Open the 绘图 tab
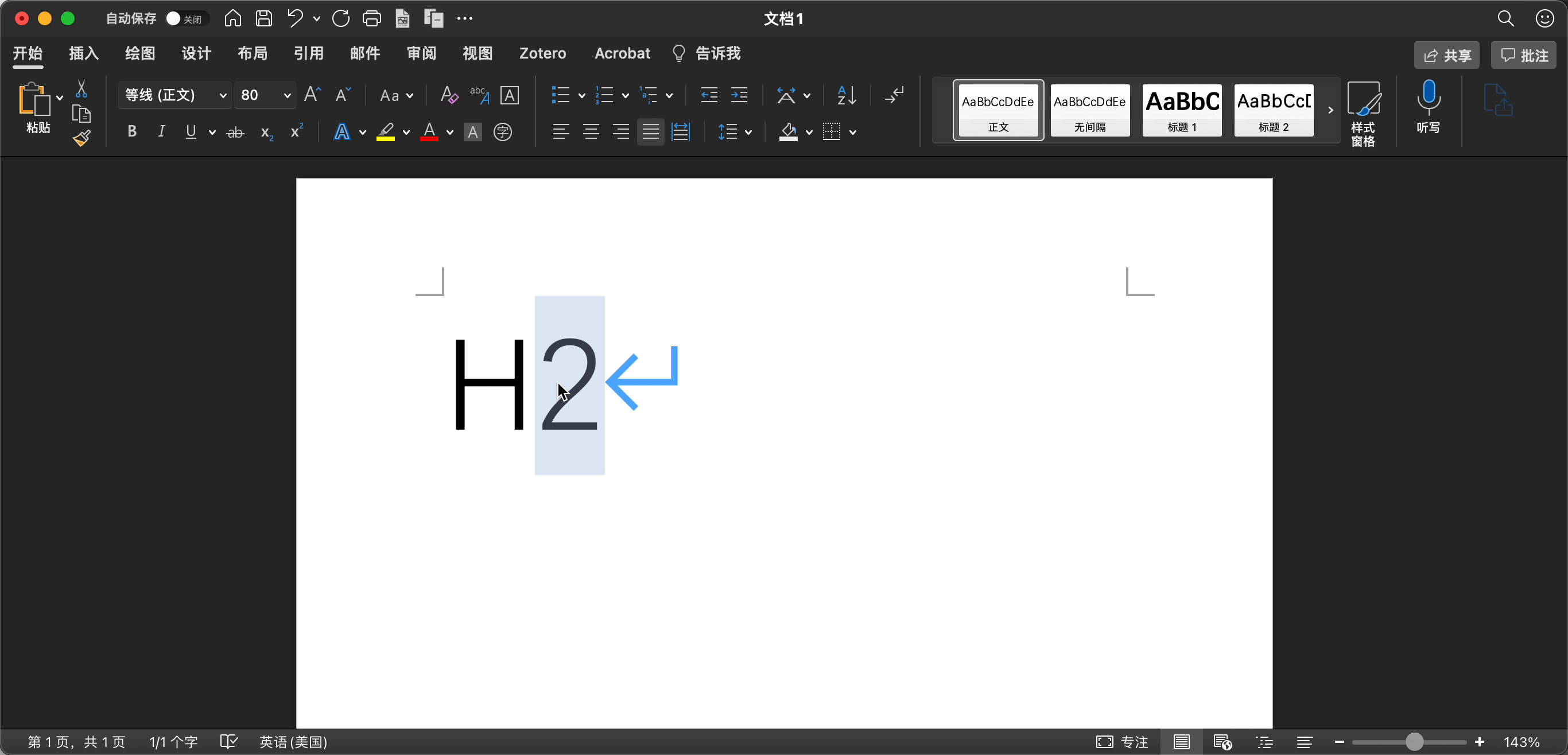This screenshot has height=755, width=1568. pyautogui.click(x=140, y=53)
